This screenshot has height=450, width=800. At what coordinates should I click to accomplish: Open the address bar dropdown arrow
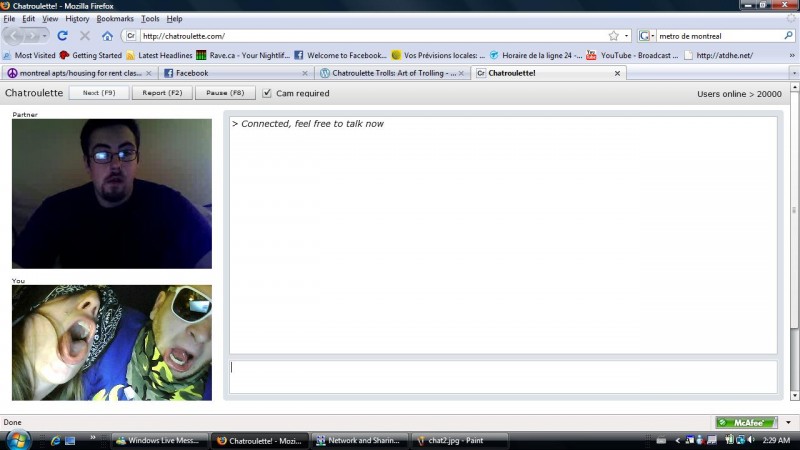tap(627, 36)
